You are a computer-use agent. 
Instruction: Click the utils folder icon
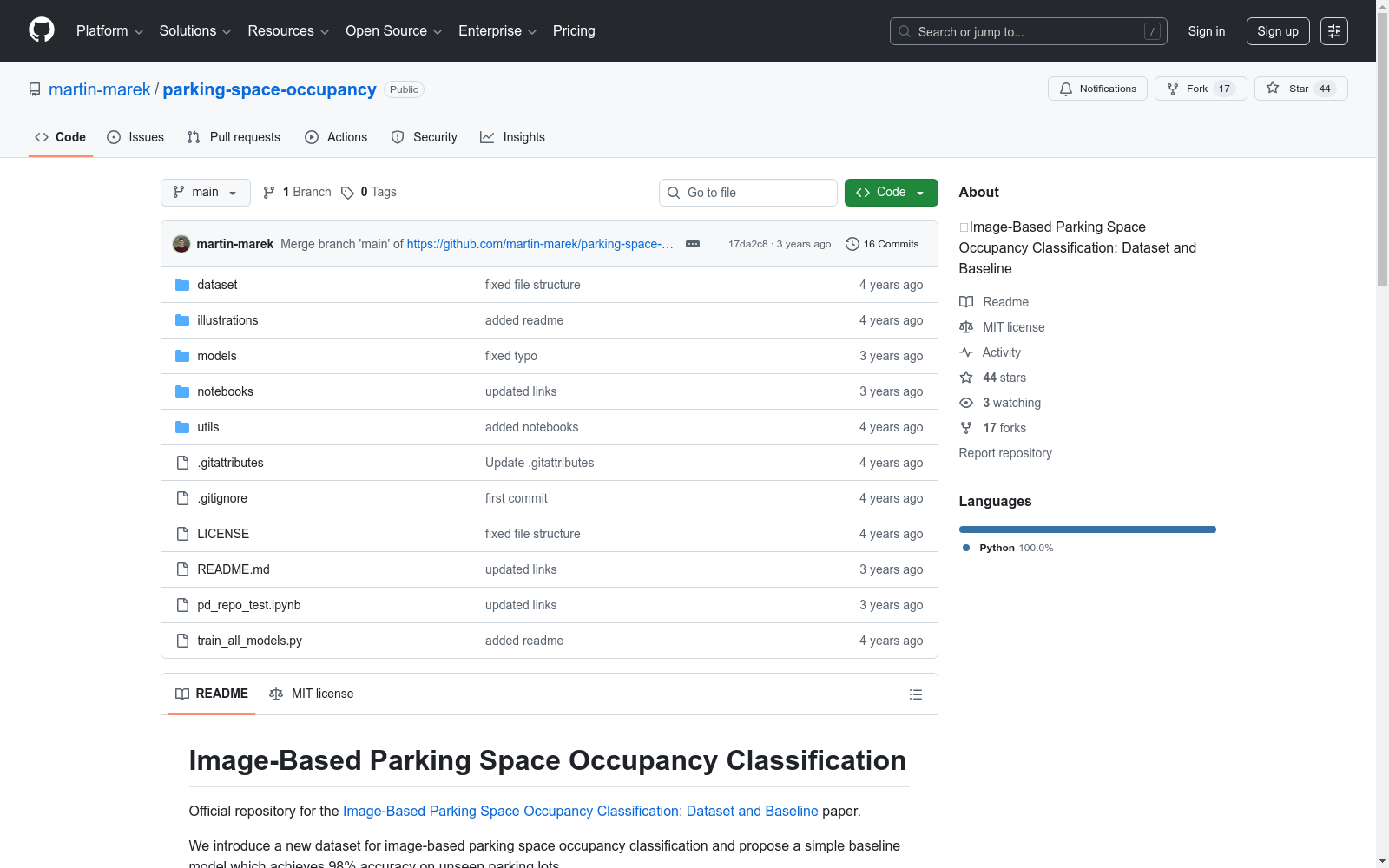182,427
